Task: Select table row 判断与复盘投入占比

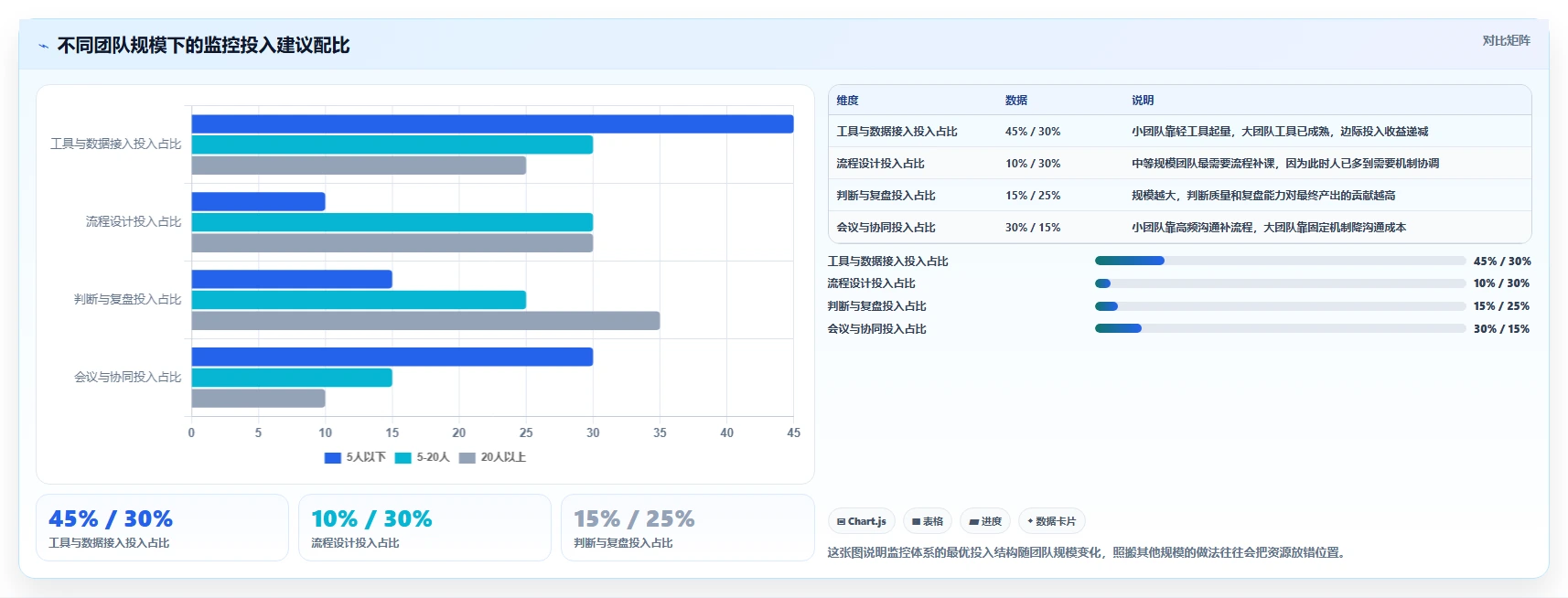Action: pyautogui.click(x=1179, y=196)
